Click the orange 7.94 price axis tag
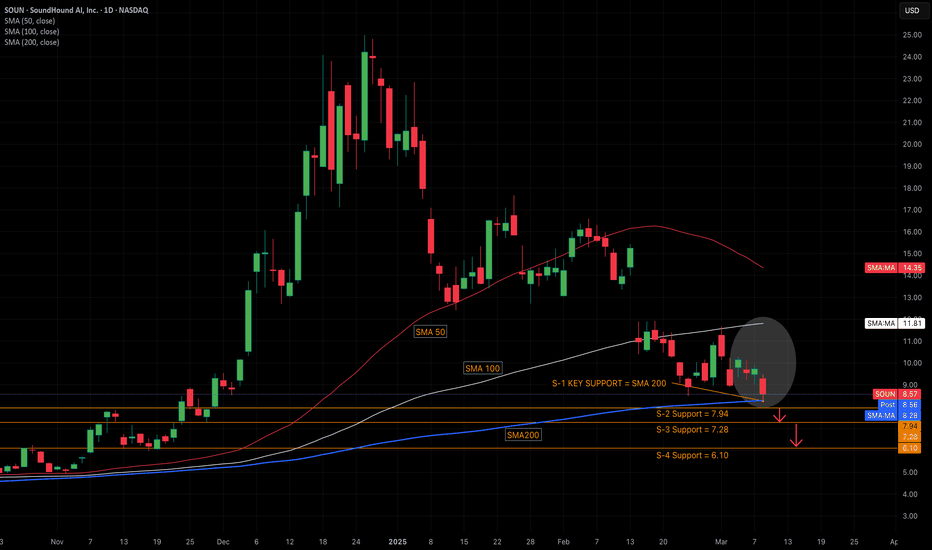The width and height of the screenshot is (932, 550). 910,426
